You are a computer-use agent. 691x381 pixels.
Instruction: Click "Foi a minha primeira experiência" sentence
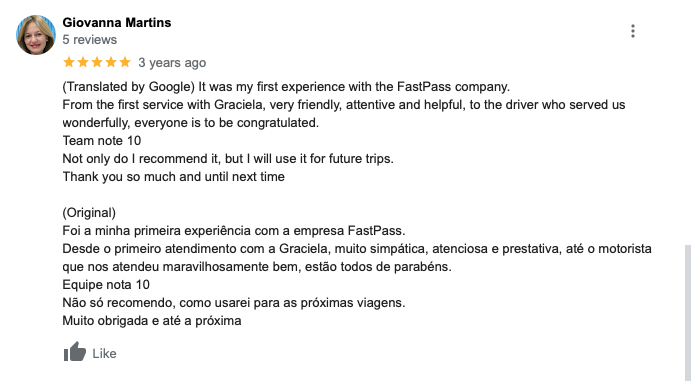coord(234,231)
